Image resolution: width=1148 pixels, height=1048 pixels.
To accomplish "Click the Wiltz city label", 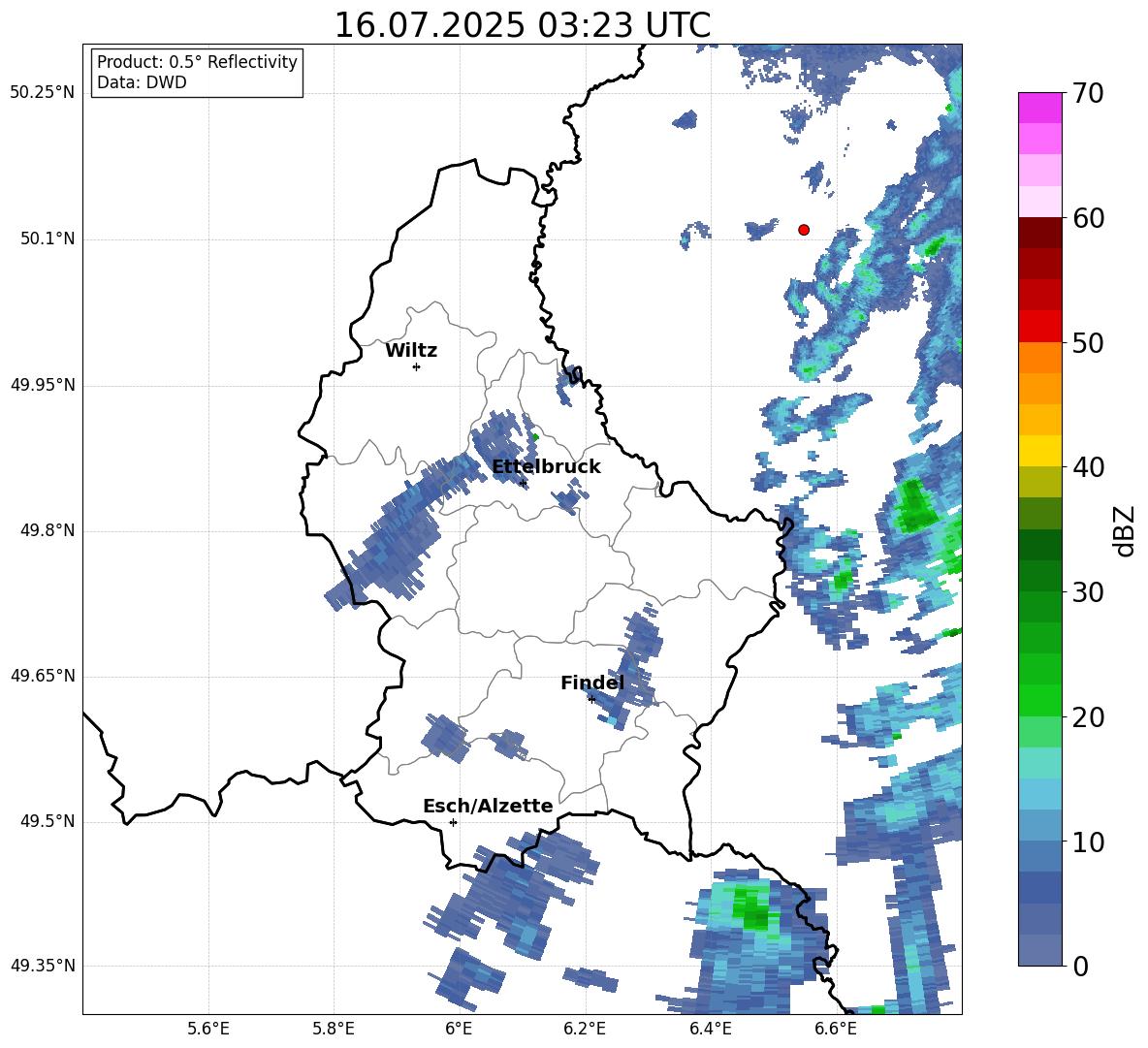I will point(411,351).
